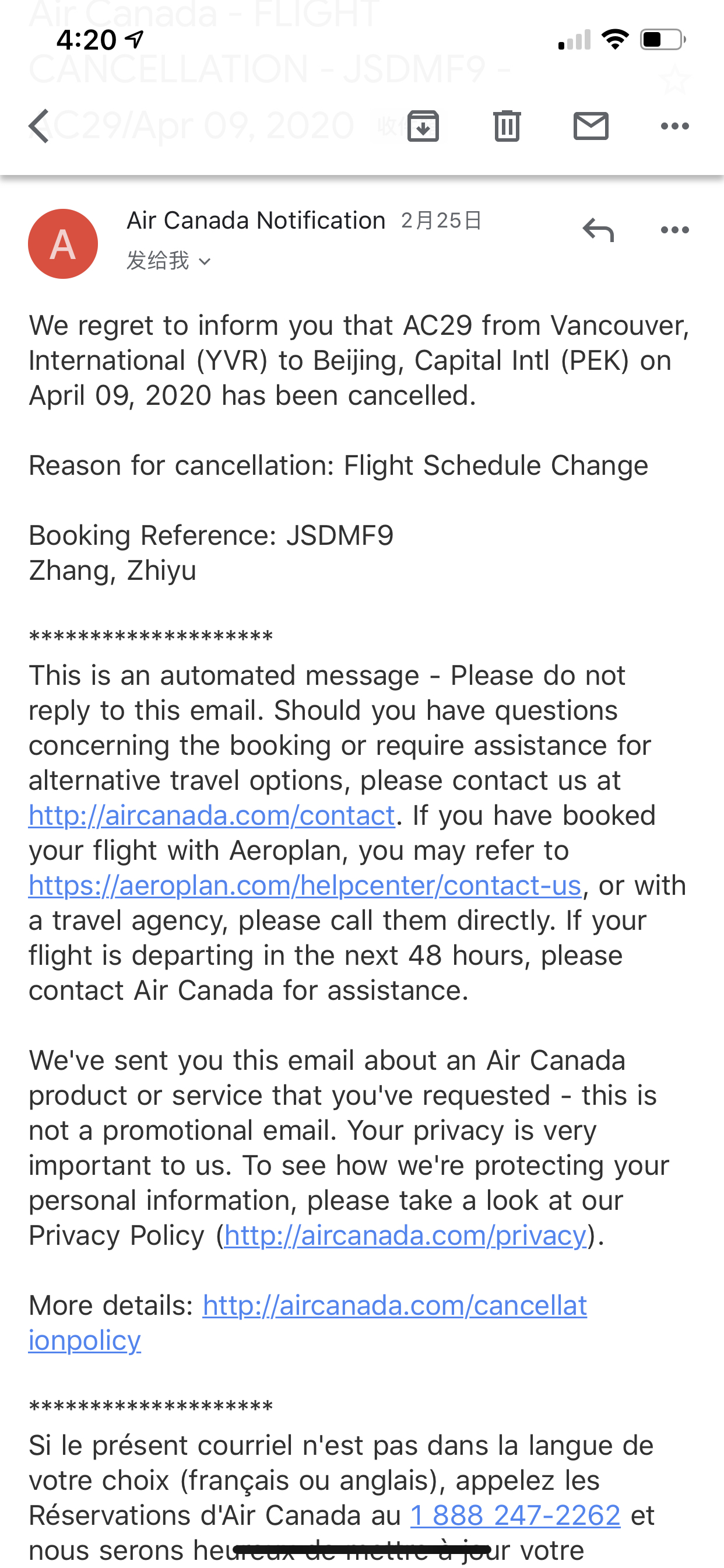
Task: Open the aircanada.com/privacy link
Action: tap(405, 1235)
